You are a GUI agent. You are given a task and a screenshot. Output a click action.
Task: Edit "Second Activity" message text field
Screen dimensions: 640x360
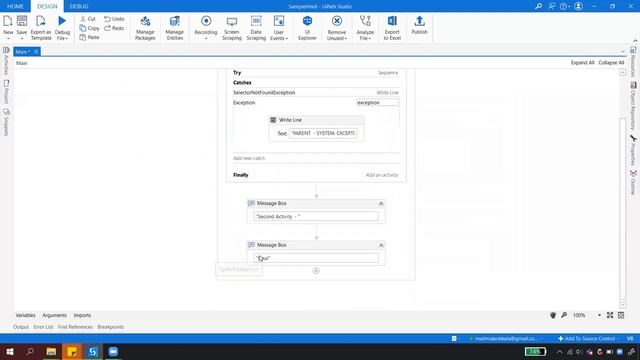[316, 216]
